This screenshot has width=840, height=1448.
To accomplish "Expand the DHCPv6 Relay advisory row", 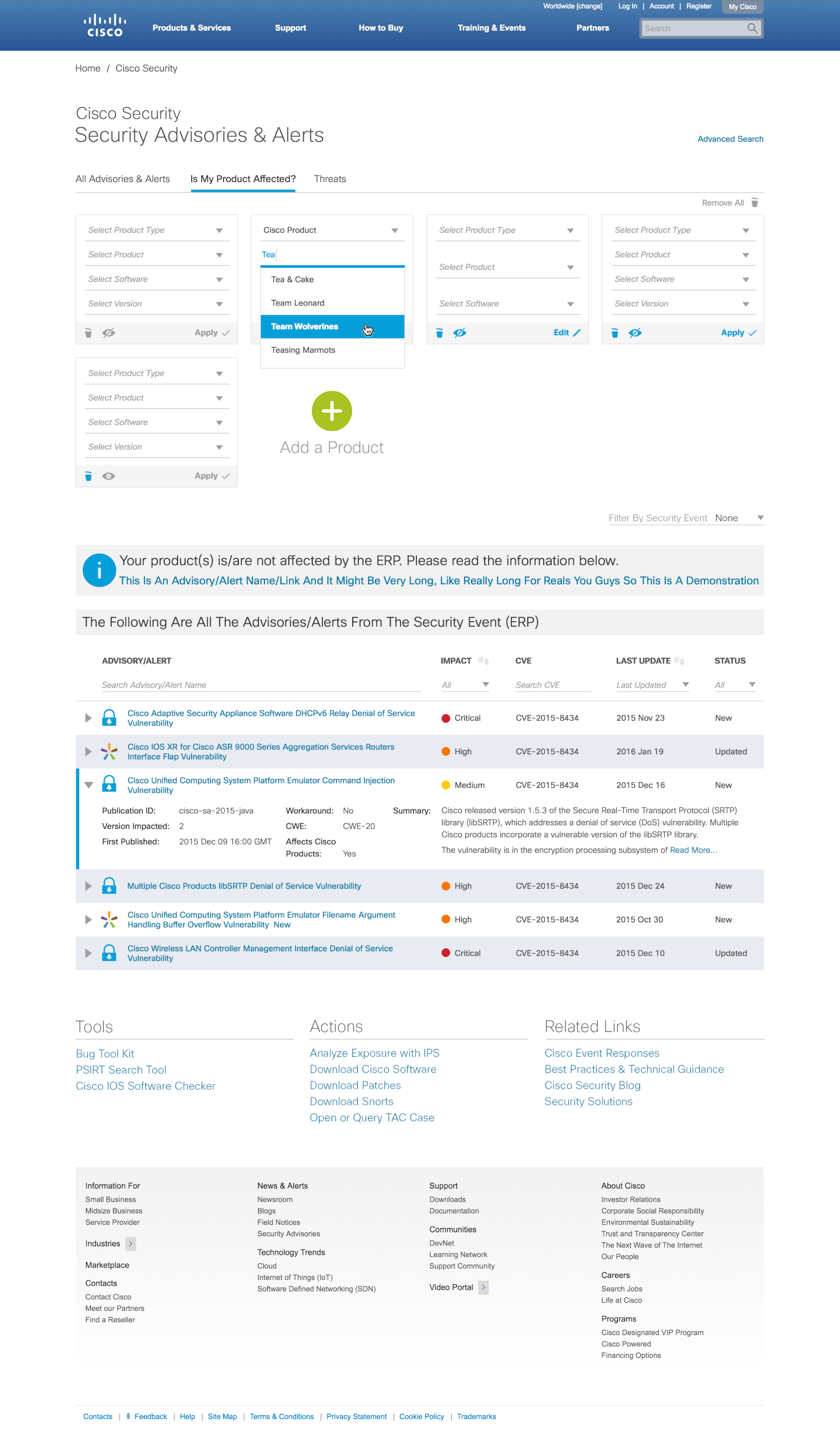I will click(88, 718).
